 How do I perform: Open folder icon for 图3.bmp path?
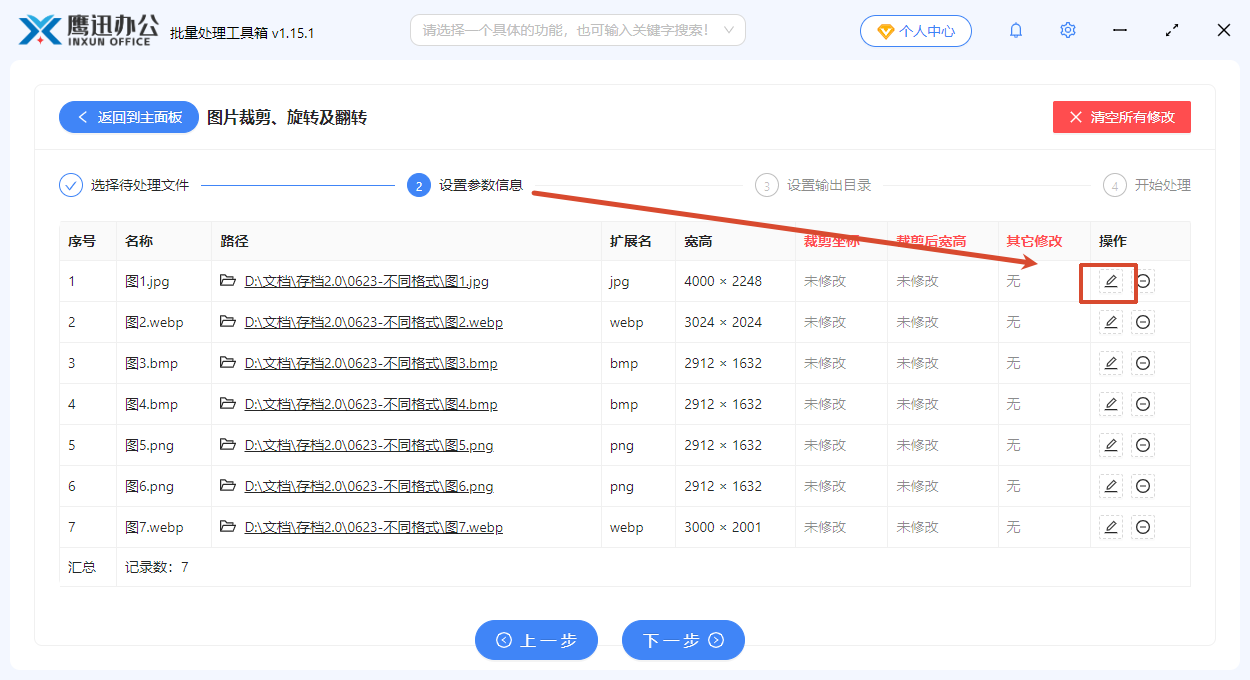[x=228, y=363]
